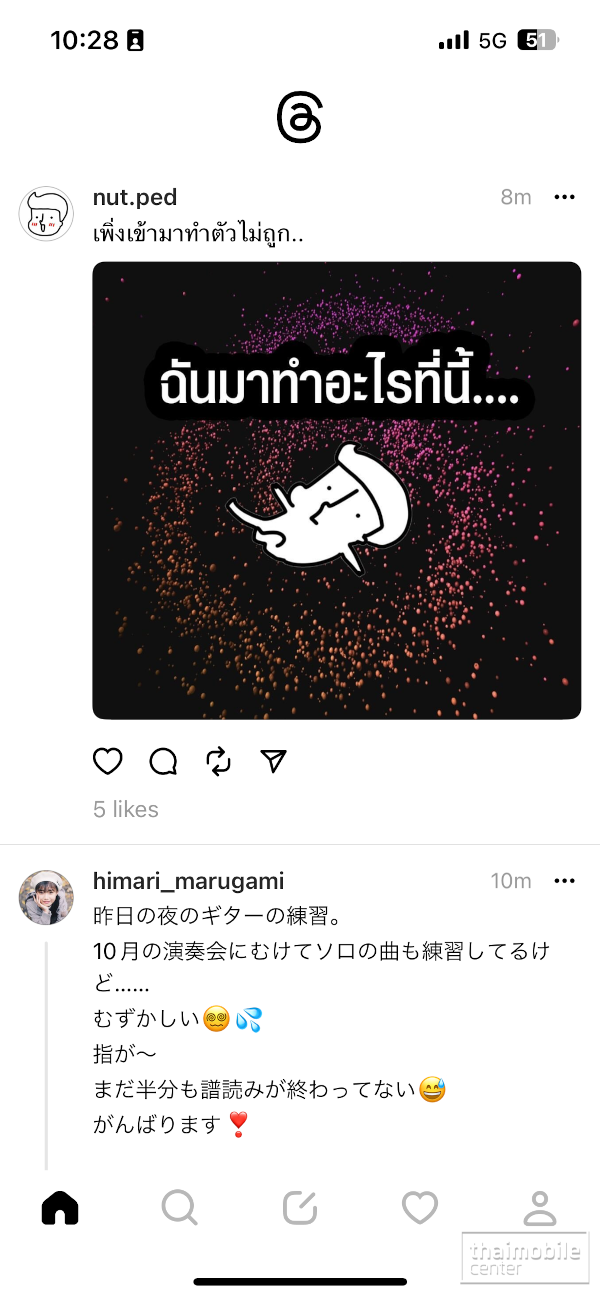This screenshot has height=1298, width=600.
Task: Open the nut.ped post image
Action: (336, 490)
